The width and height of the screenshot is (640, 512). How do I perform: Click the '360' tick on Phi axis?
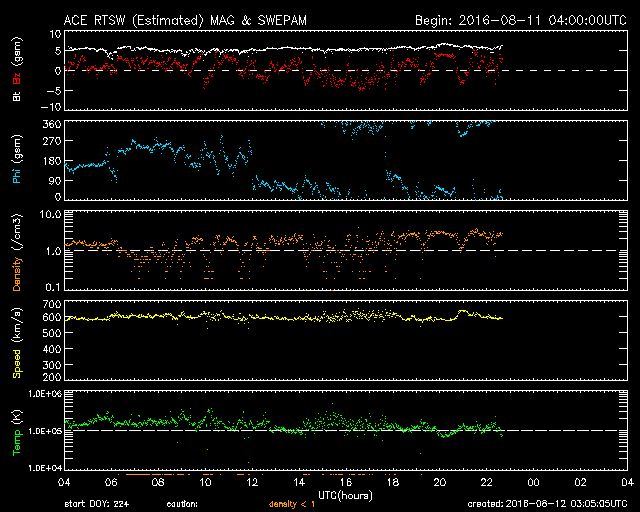[52, 125]
